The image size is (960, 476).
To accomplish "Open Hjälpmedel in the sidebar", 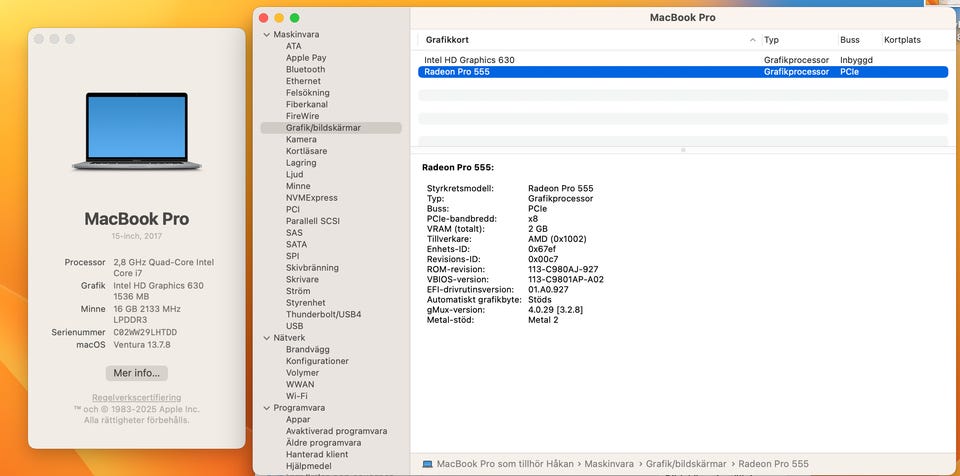I will point(309,466).
